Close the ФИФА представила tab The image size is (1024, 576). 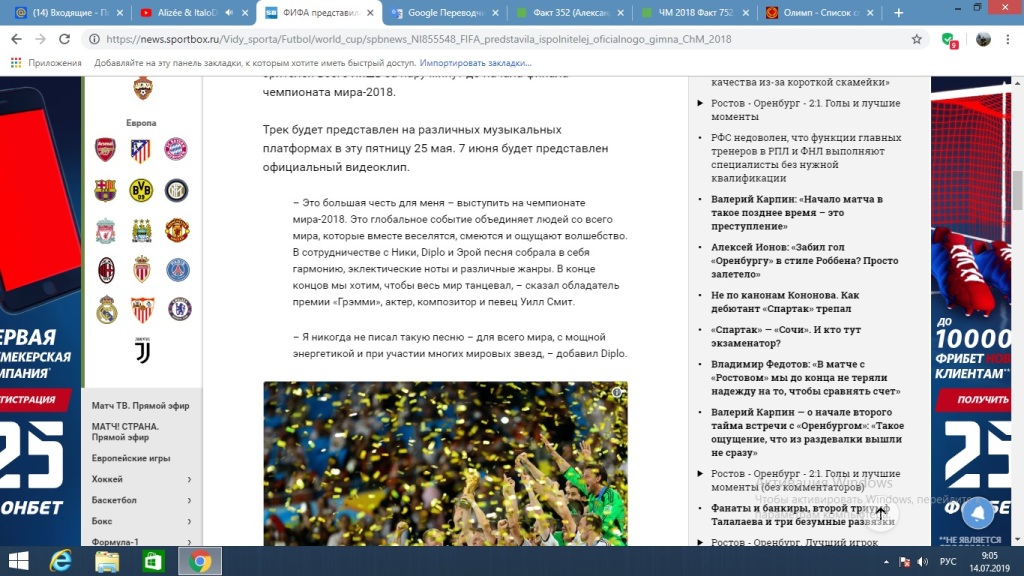click(370, 12)
